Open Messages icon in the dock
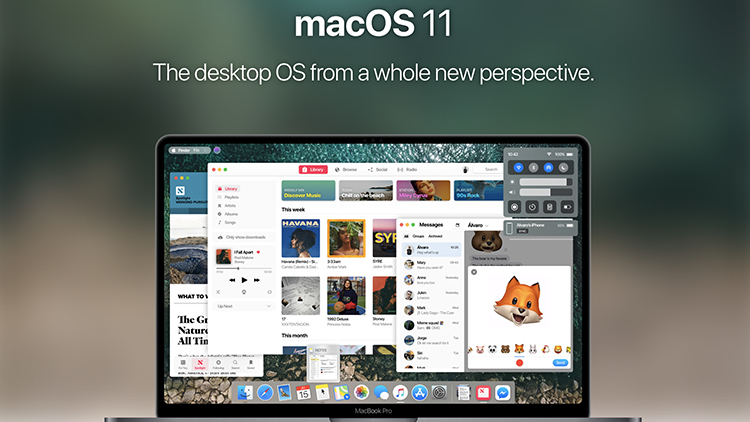This screenshot has height=422, width=750. pyautogui.click(x=381, y=393)
